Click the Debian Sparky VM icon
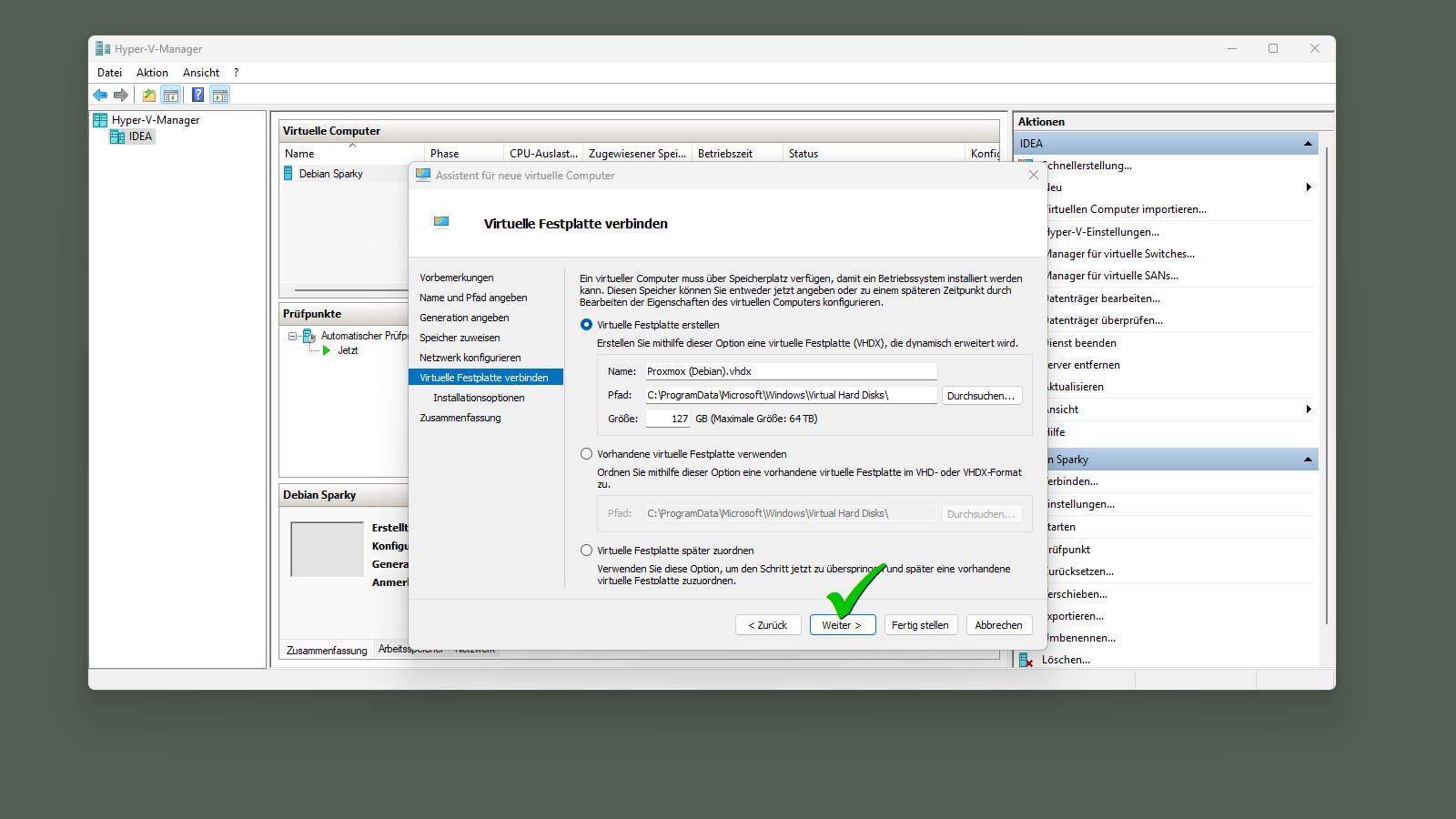Viewport: 1456px width, 819px height. (288, 174)
